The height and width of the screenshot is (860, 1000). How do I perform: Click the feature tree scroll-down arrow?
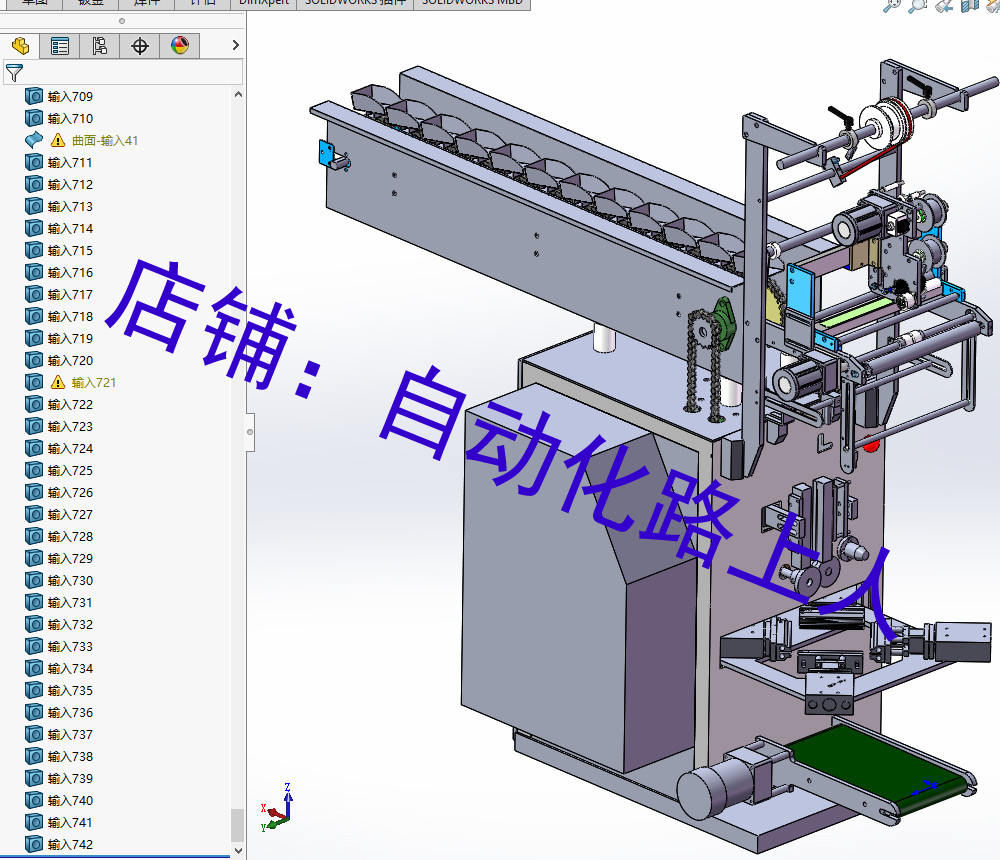coord(238,850)
